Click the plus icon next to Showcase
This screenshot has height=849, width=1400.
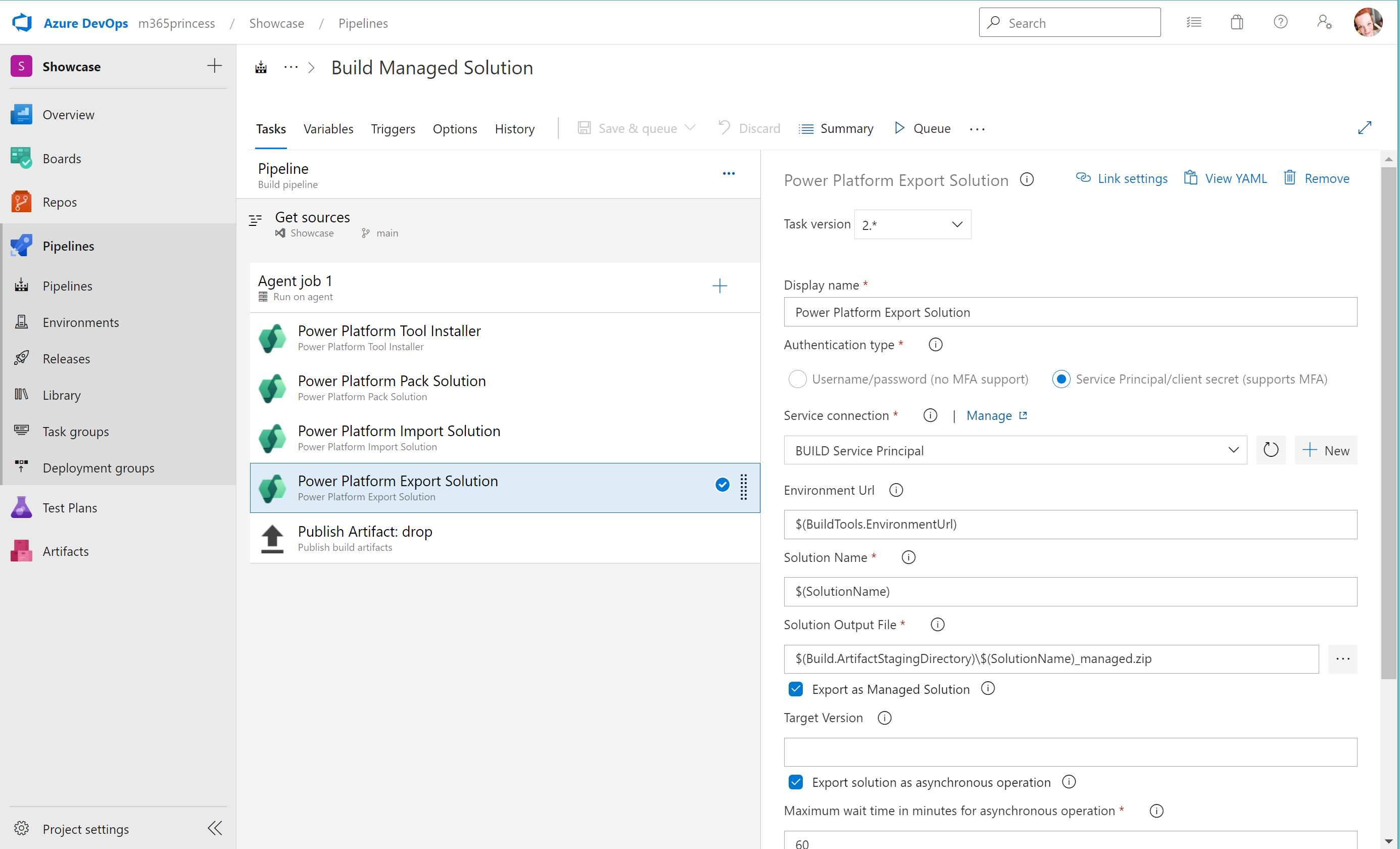tap(214, 66)
